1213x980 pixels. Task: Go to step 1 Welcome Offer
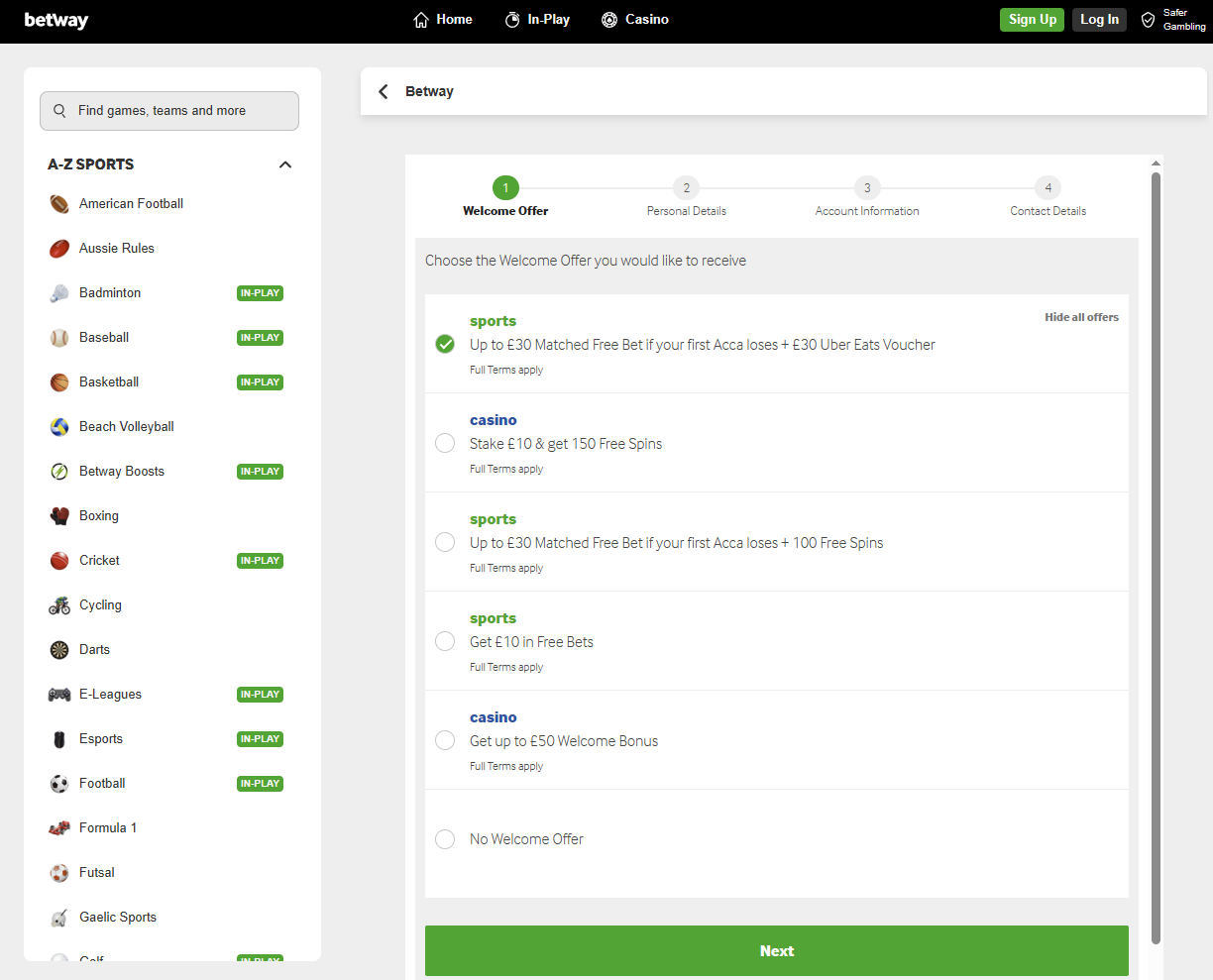coord(505,187)
